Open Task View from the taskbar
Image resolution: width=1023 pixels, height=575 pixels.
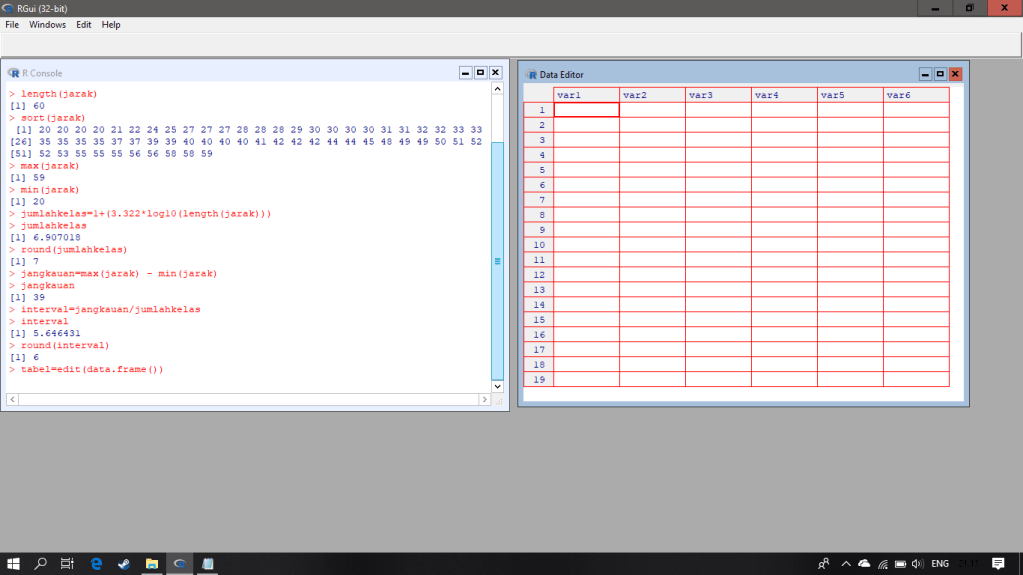point(68,564)
